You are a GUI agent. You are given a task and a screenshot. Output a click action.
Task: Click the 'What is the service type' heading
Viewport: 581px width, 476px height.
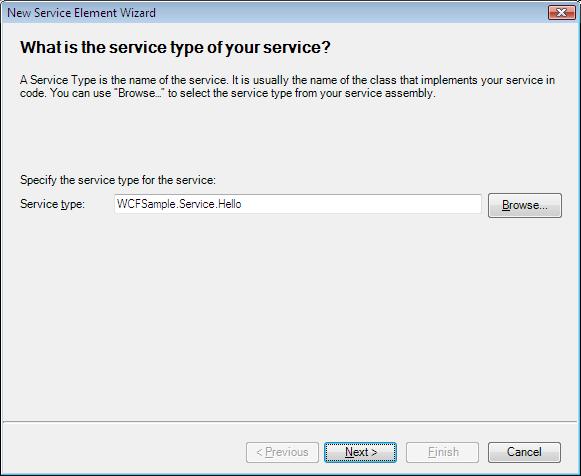pos(175,47)
